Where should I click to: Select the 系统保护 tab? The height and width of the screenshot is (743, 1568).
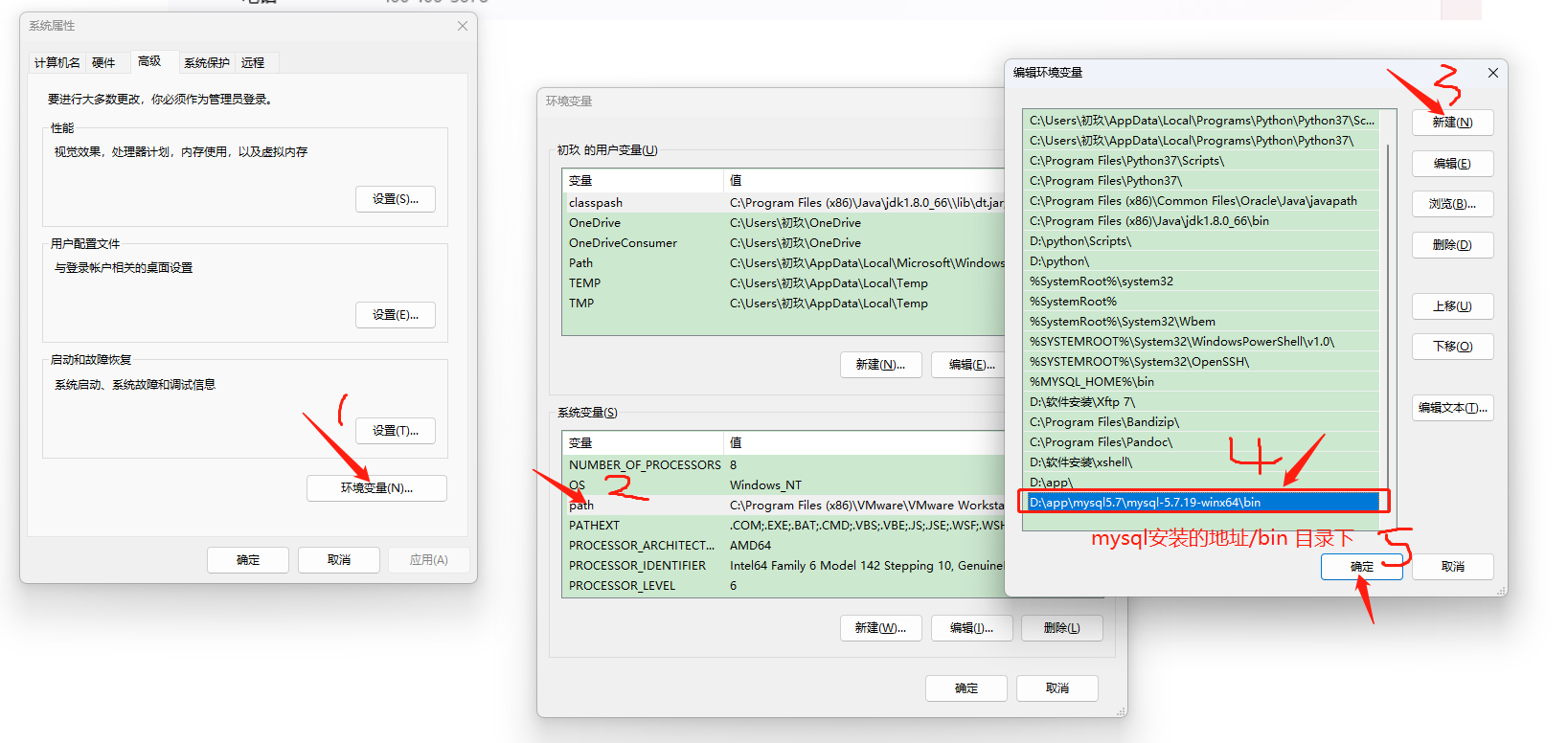pos(207,63)
